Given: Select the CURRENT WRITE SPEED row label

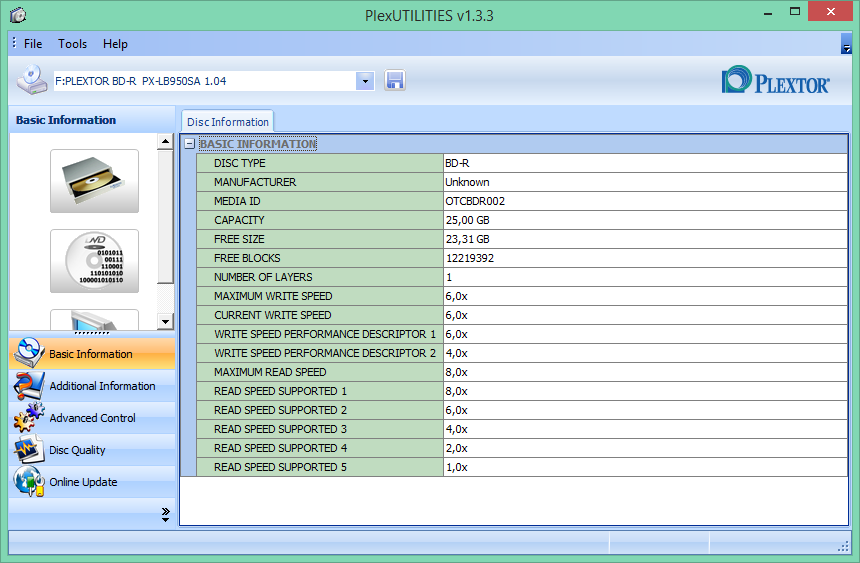Looking at the screenshot, I should [272, 315].
